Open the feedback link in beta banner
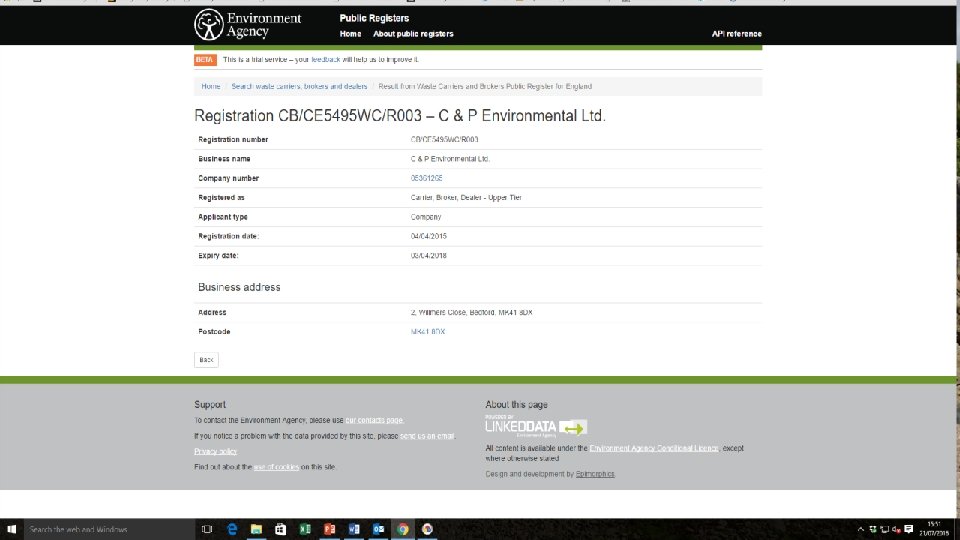 click(x=326, y=59)
